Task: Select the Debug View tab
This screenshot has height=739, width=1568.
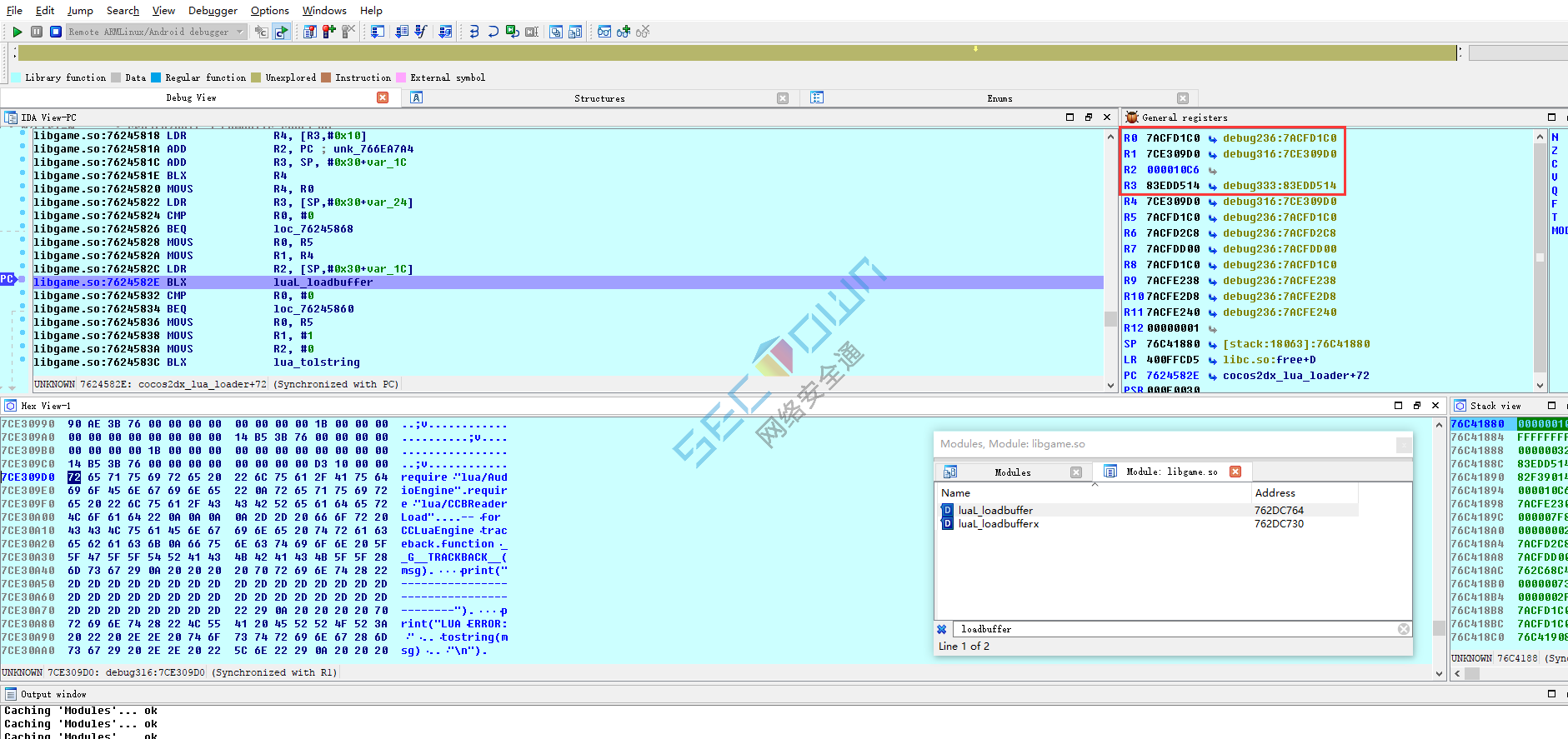Action: tap(191, 97)
